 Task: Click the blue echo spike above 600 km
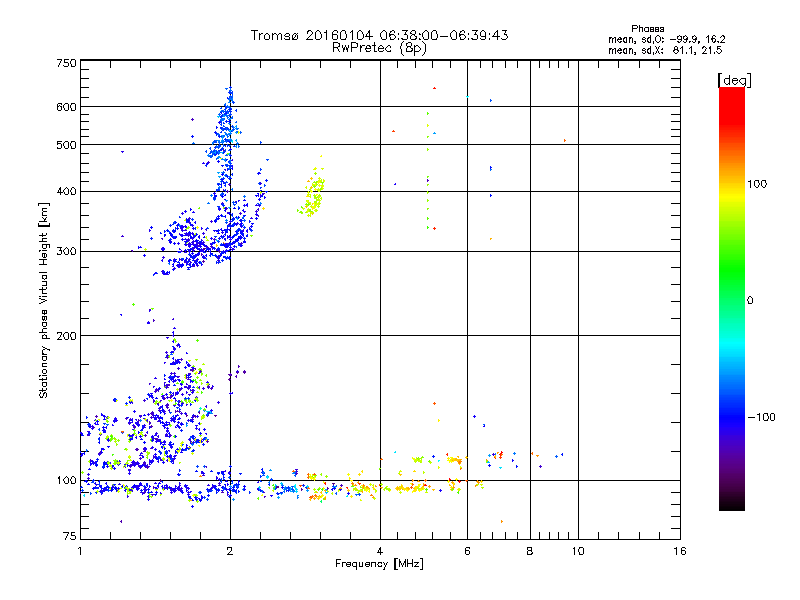tap(229, 97)
